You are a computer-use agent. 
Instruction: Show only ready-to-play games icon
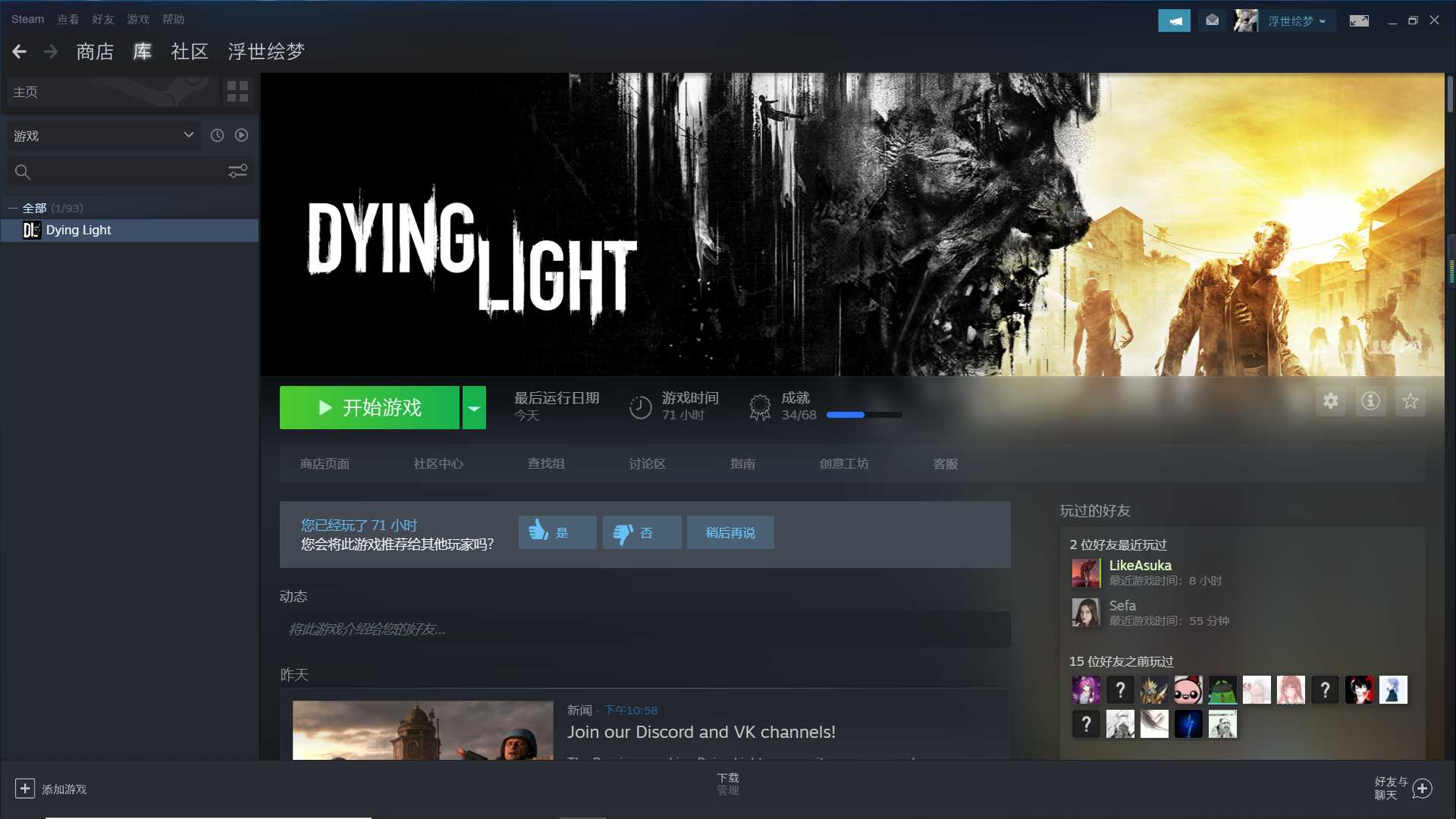241,135
